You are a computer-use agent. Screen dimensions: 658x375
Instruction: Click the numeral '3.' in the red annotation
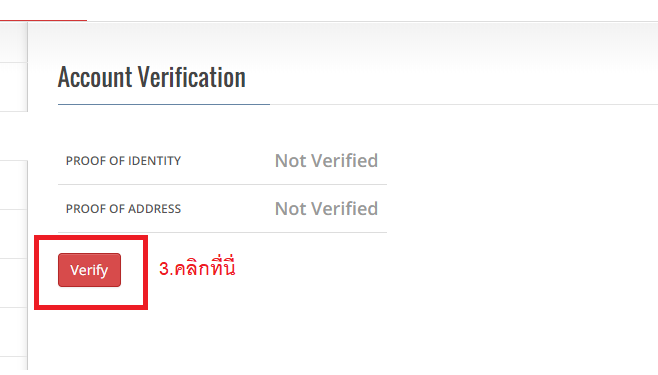(166, 269)
